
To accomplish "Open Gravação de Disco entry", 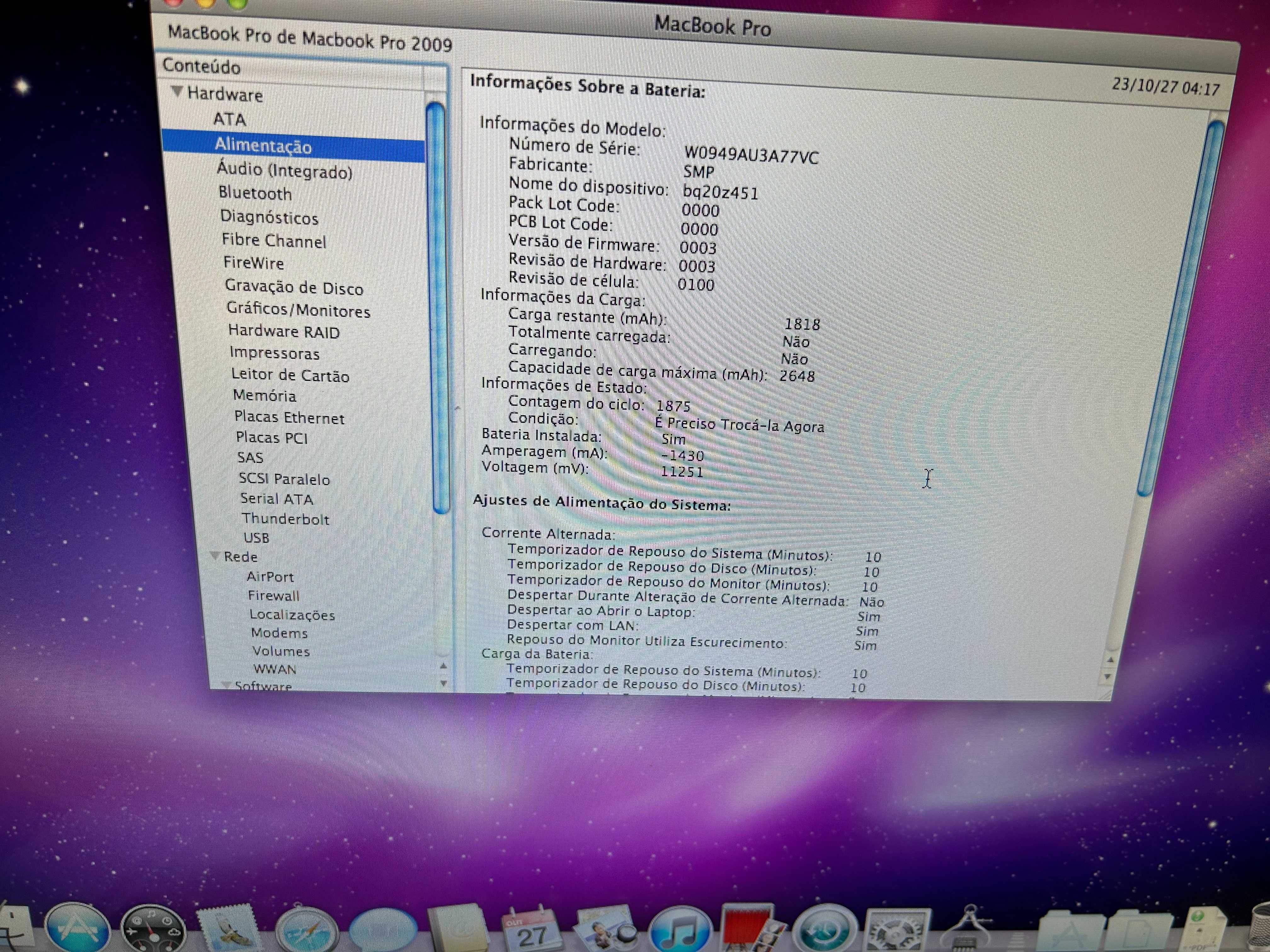I will point(294,287).
